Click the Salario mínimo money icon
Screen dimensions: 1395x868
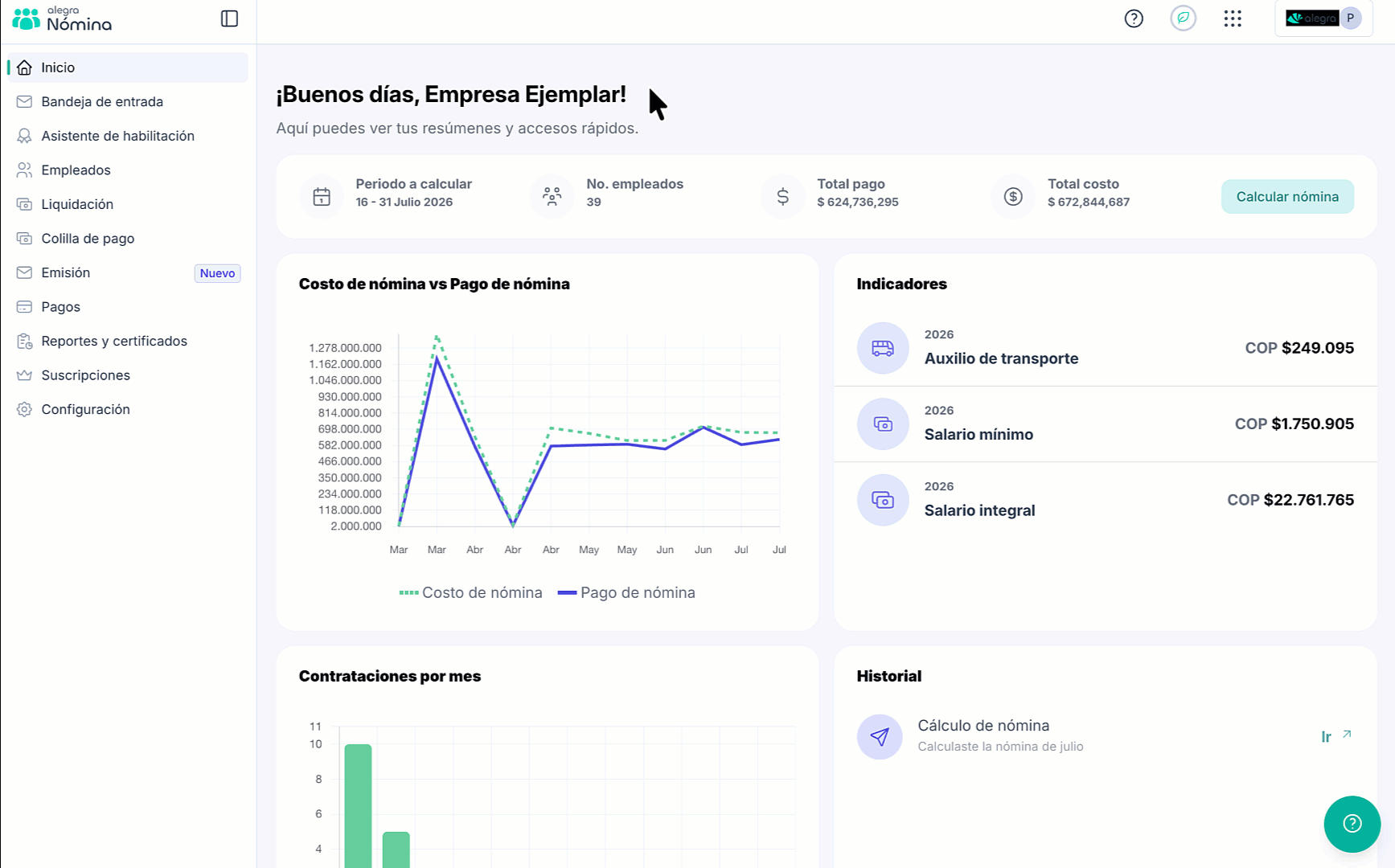click(883, 424)
